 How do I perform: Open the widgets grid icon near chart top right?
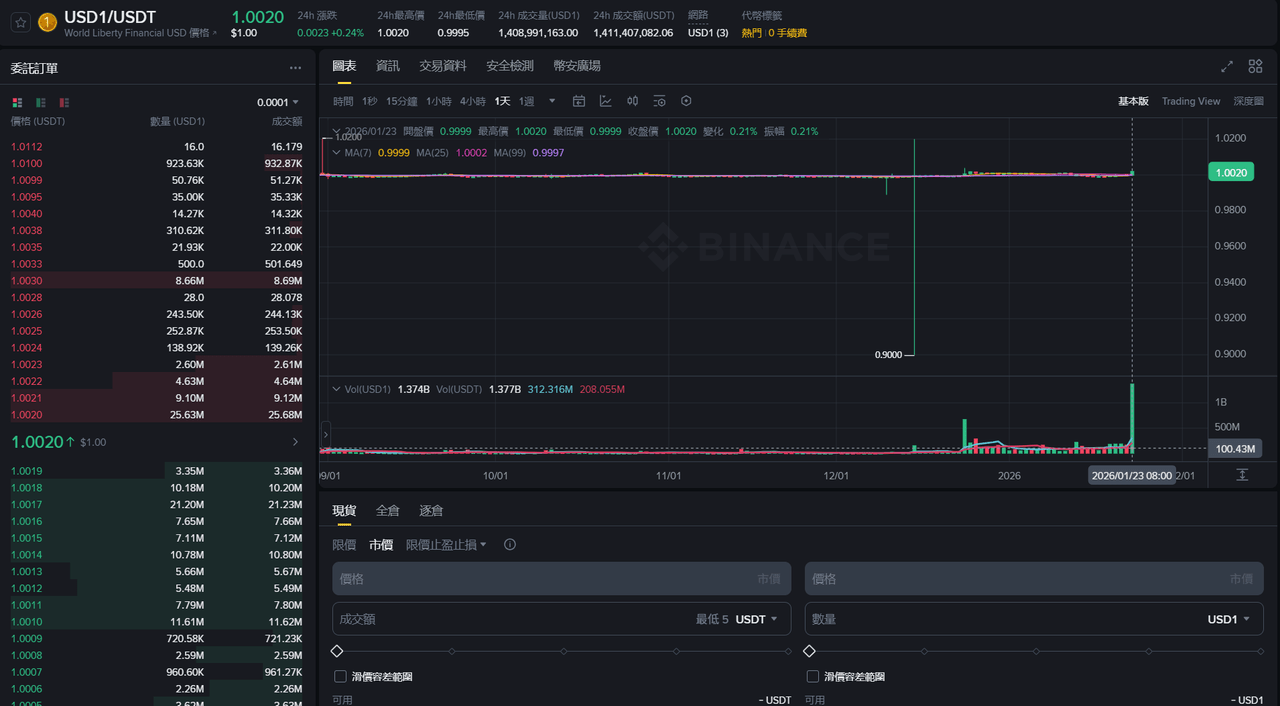tap(1255, 66)
